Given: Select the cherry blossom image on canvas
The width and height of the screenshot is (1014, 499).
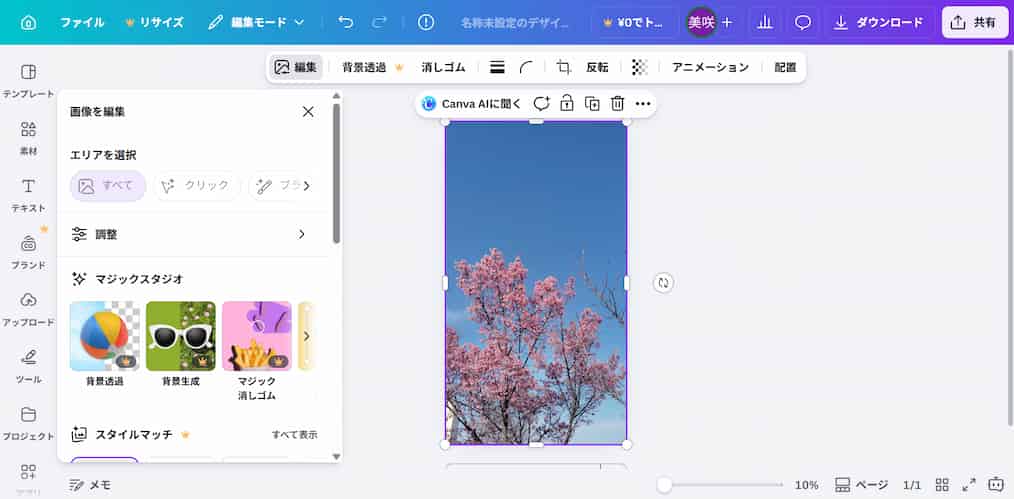Looking at the screenshot, I should tap(536, 283).
